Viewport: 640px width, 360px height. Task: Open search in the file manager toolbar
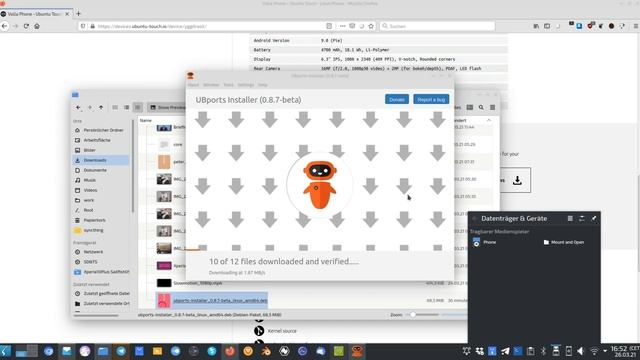pos(481,107)
